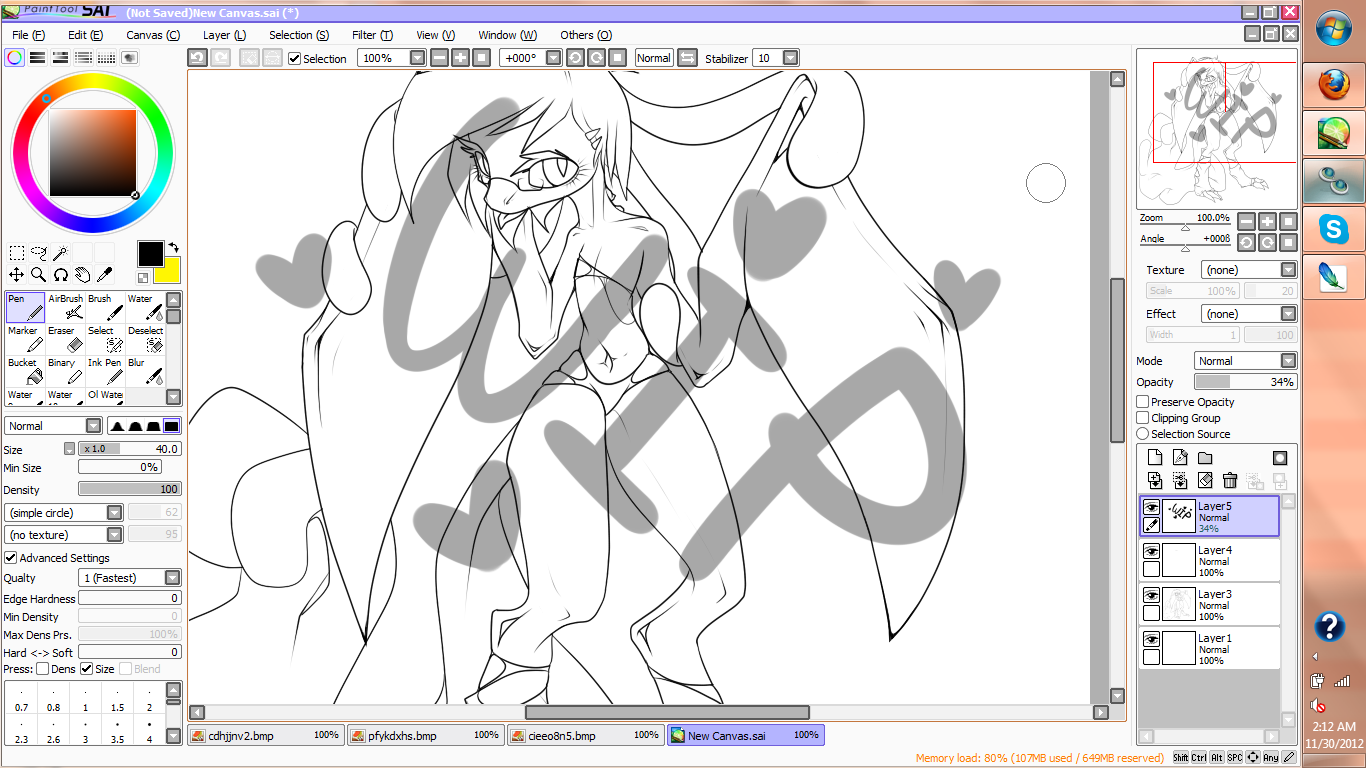Open the Quality dropdown
Viewport: 1366px width, 768px height.
point(172,578)
